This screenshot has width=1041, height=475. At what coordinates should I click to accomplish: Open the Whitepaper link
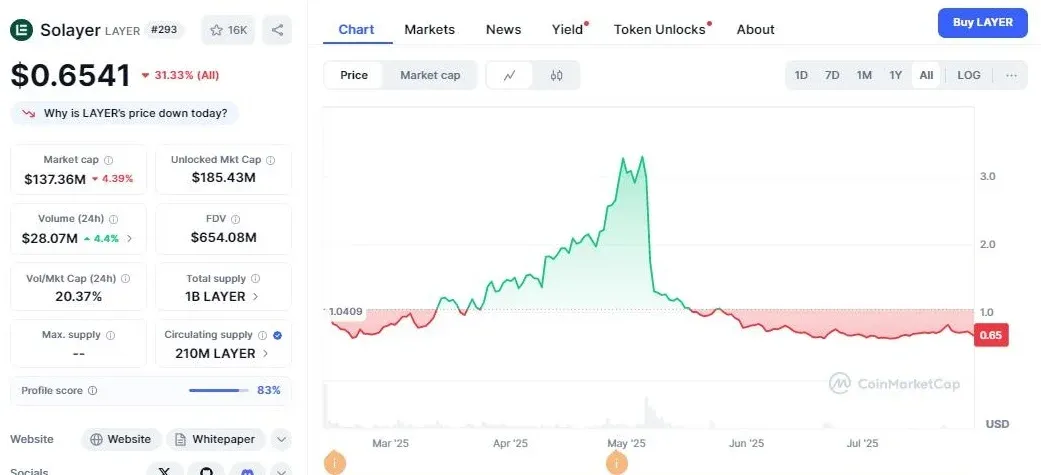point(215,439)
